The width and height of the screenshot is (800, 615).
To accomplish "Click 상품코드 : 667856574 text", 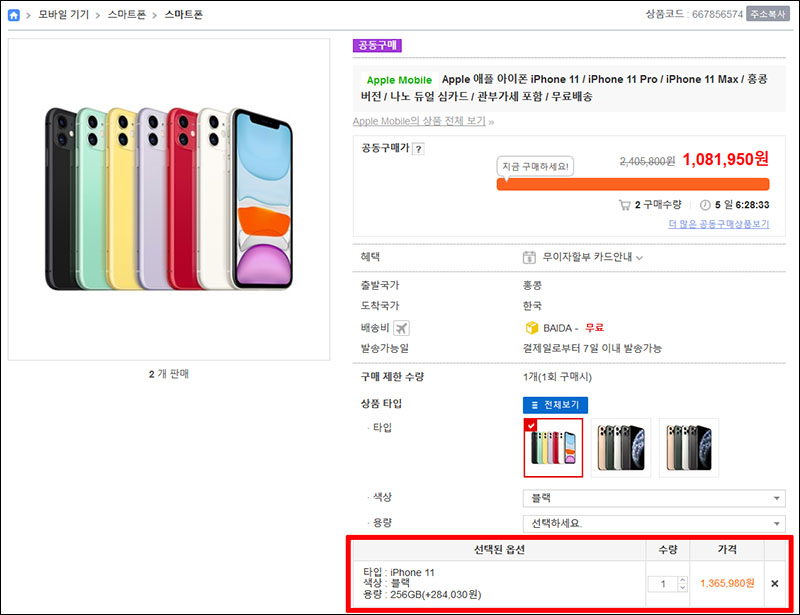I will coord(694,14).
